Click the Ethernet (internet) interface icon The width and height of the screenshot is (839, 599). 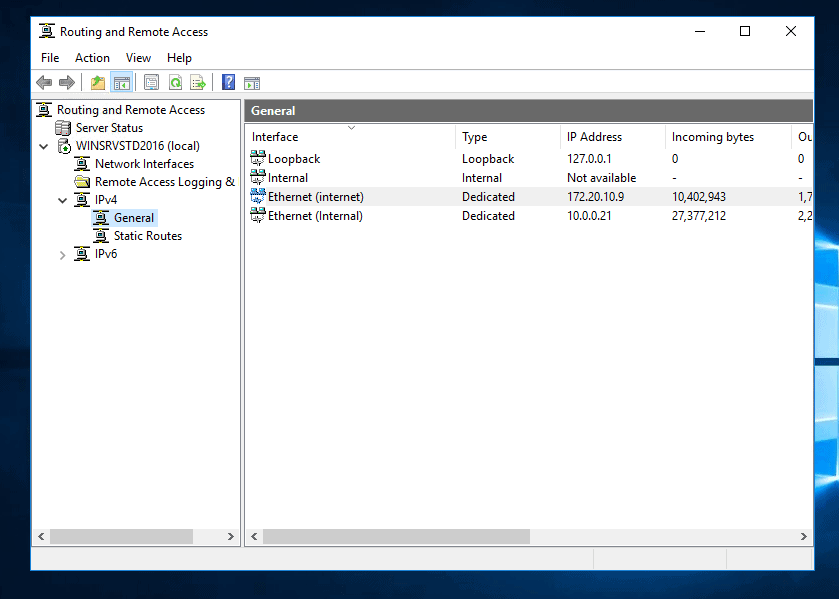click(258, 196)
